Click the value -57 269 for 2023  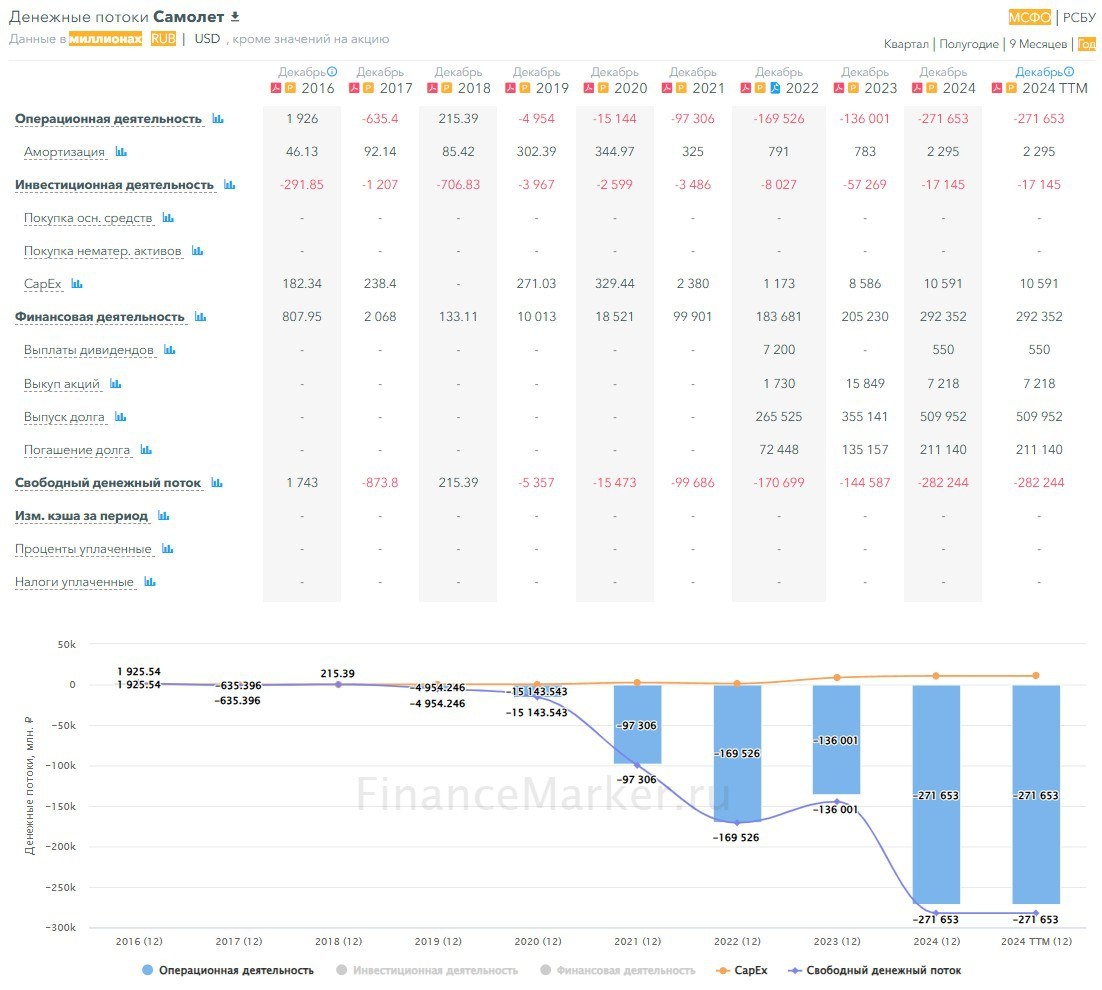tap(864, 185)
